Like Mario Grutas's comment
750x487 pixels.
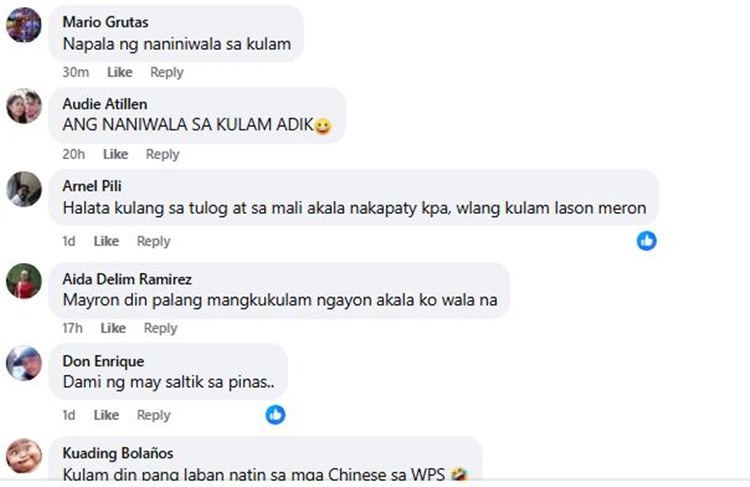click(x=120, y=72)
